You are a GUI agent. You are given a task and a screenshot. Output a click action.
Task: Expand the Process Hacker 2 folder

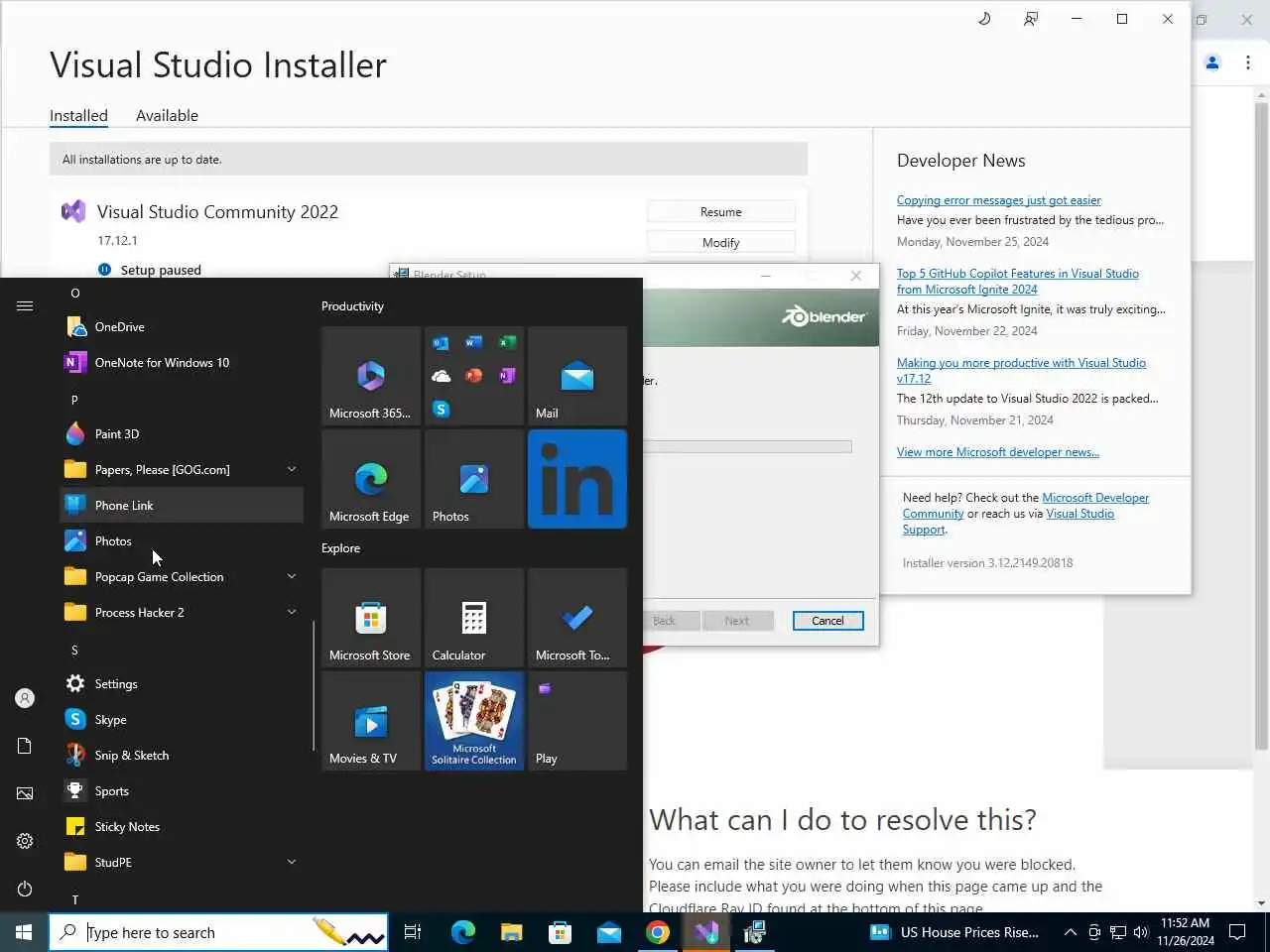click(x=182, y=613)
